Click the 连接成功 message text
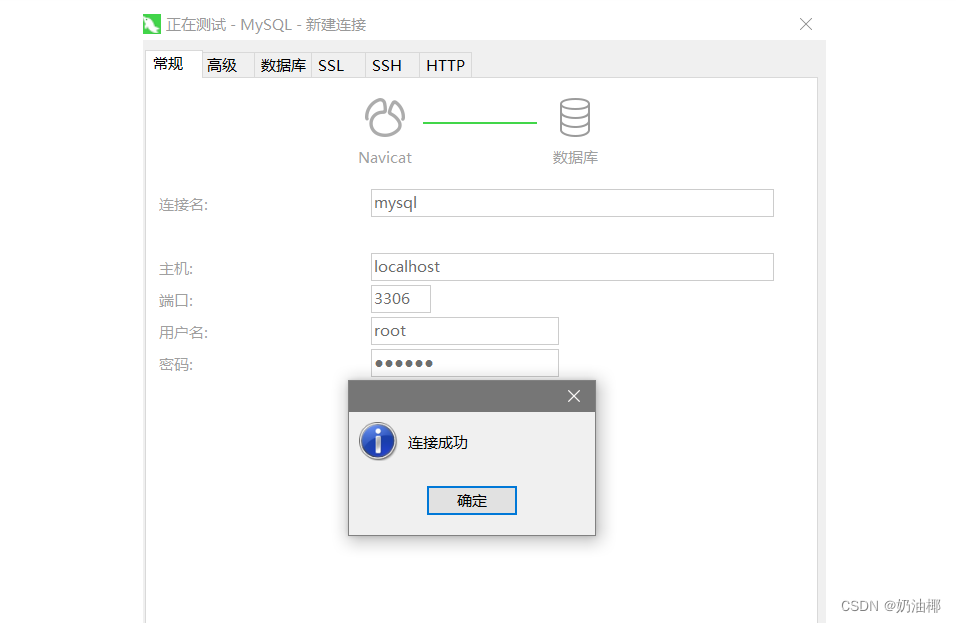Screen dimensions: 956x623 pyautogui.click(x=438, y=443)
